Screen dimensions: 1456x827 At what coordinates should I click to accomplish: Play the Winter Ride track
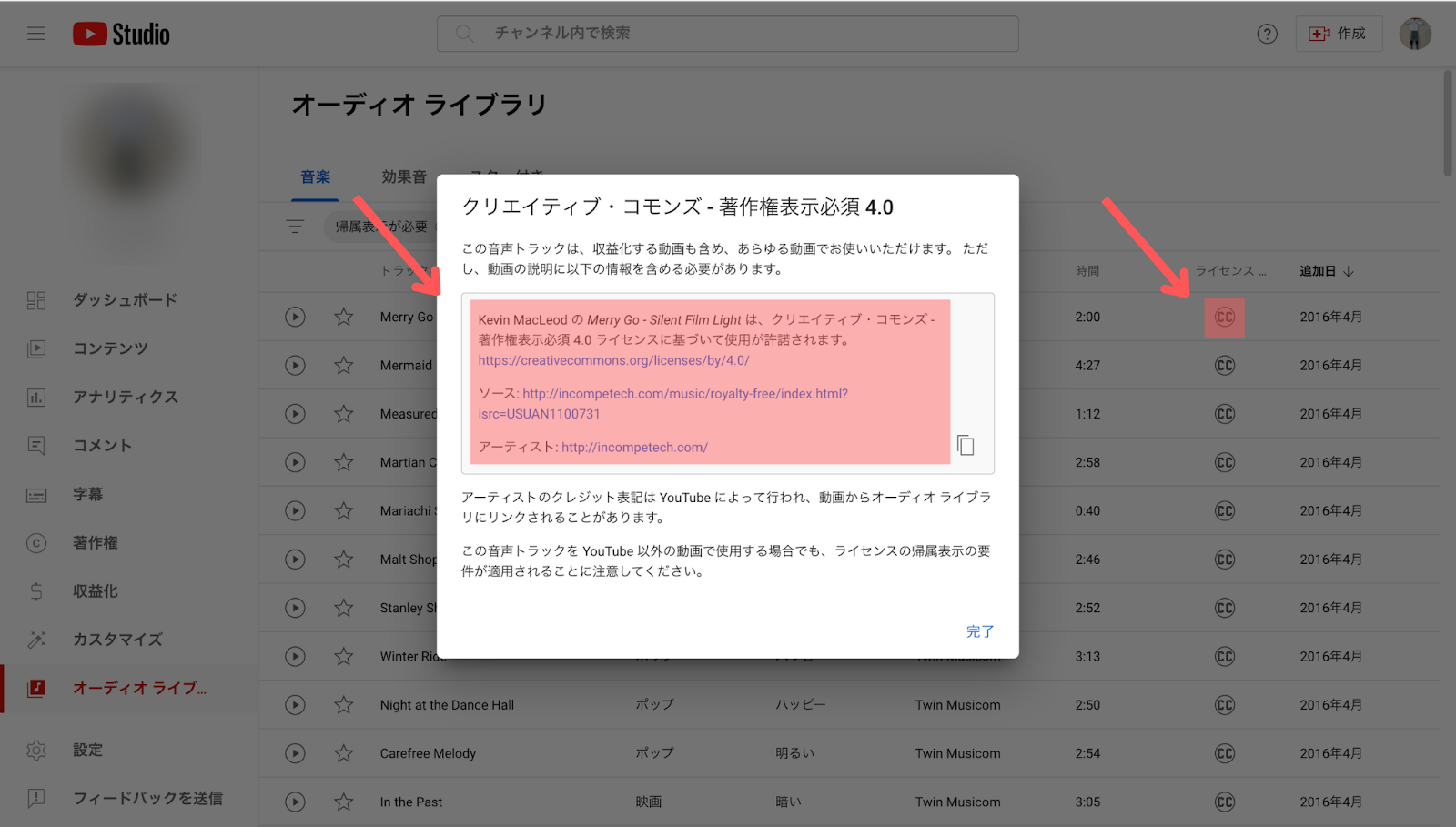pos(295,656)
